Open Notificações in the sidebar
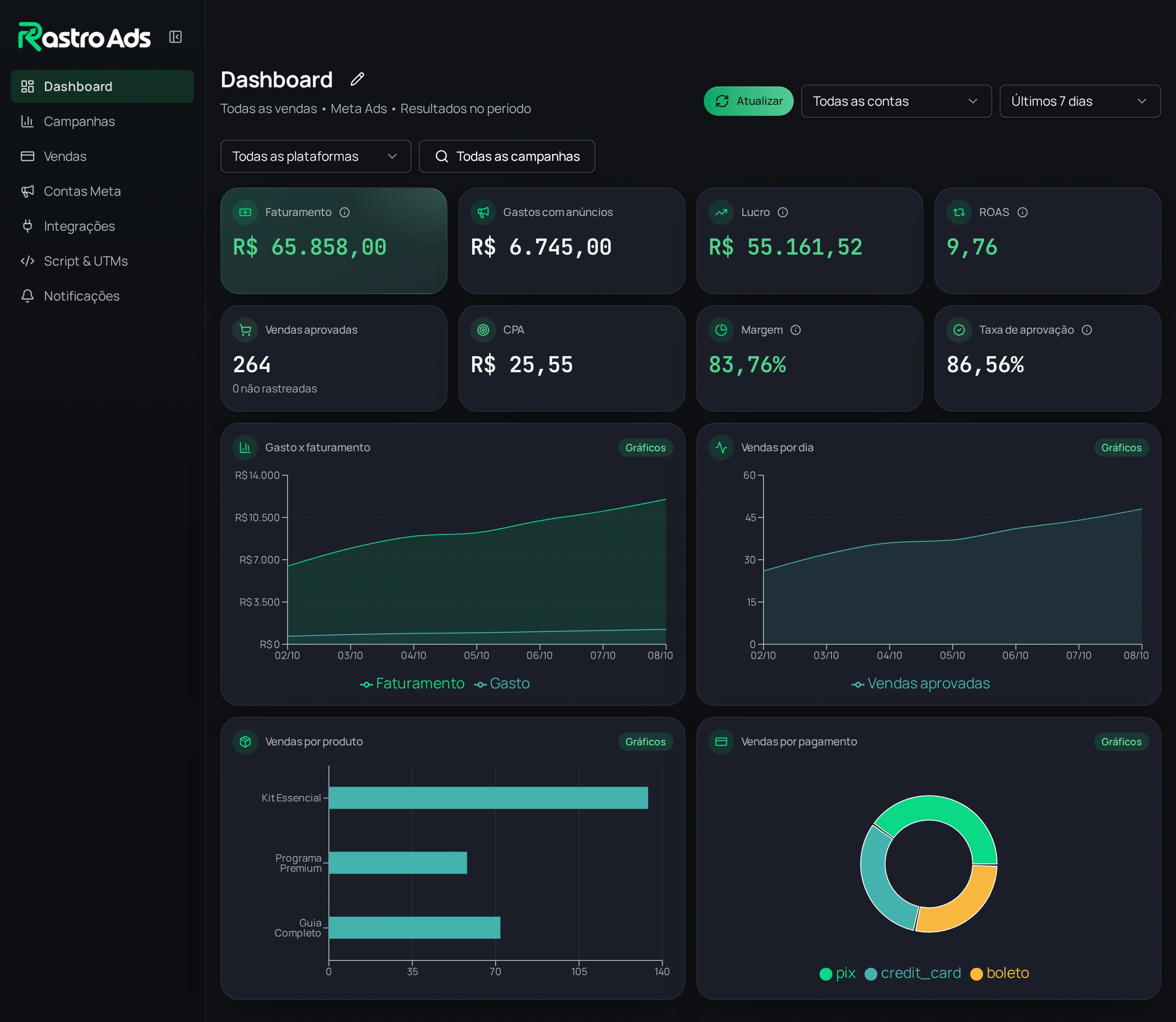The image size is (1176, 1022). pos(102,296)
